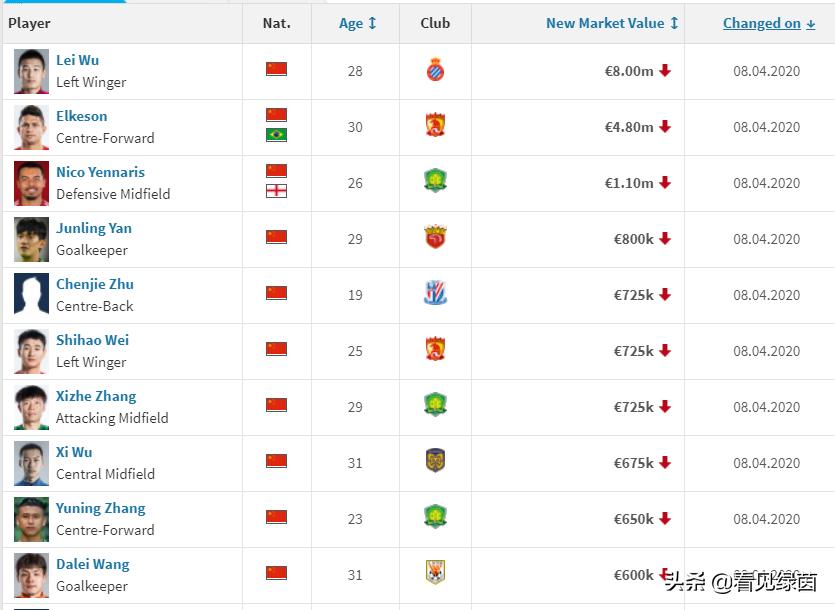835x610 pixels.
Task: Click the club crest beside Elkeson
Action: (x=435, y=127)
